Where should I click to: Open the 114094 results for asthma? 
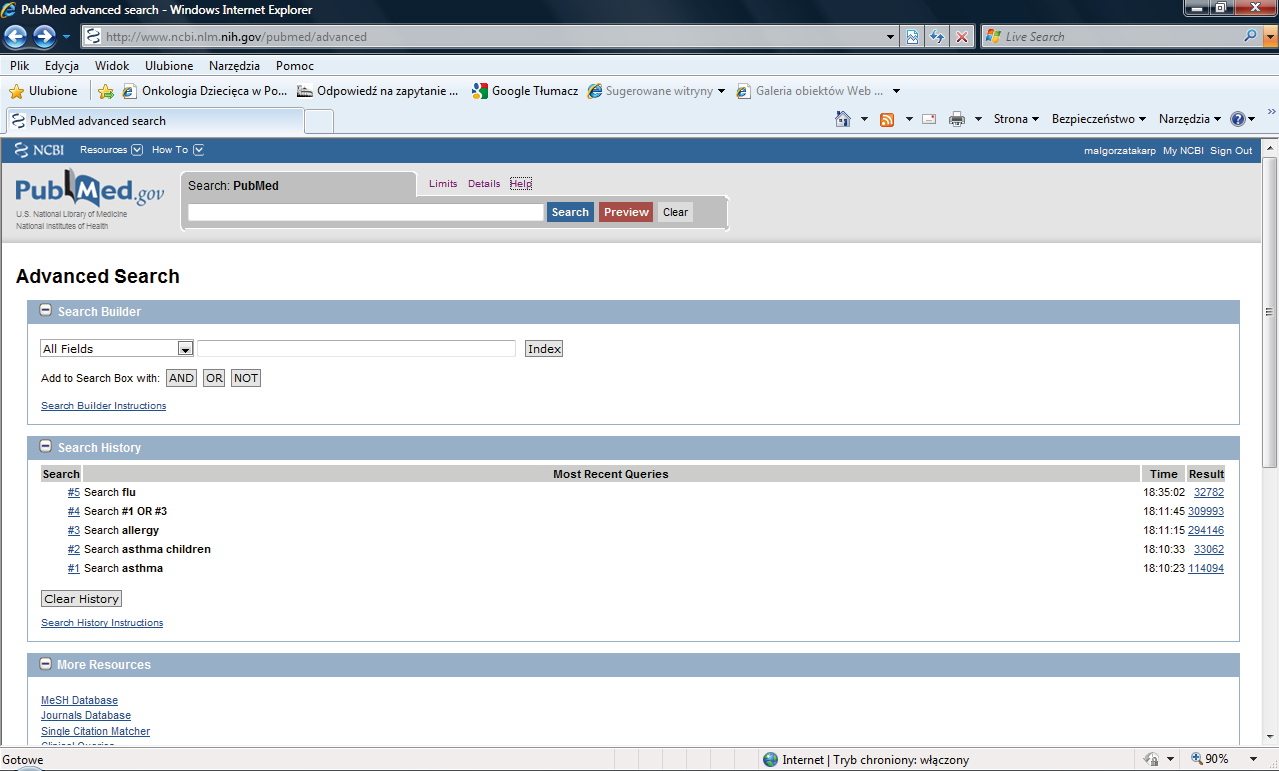pos(1206,568)
